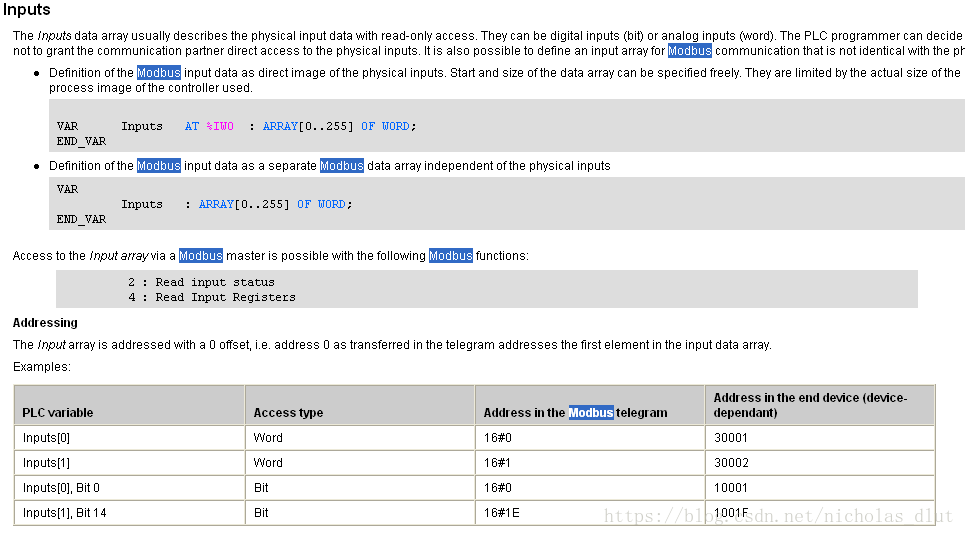The image size is (965, 536).
Task: Click the "Address in the end device" header
Action: click(810, 405)
